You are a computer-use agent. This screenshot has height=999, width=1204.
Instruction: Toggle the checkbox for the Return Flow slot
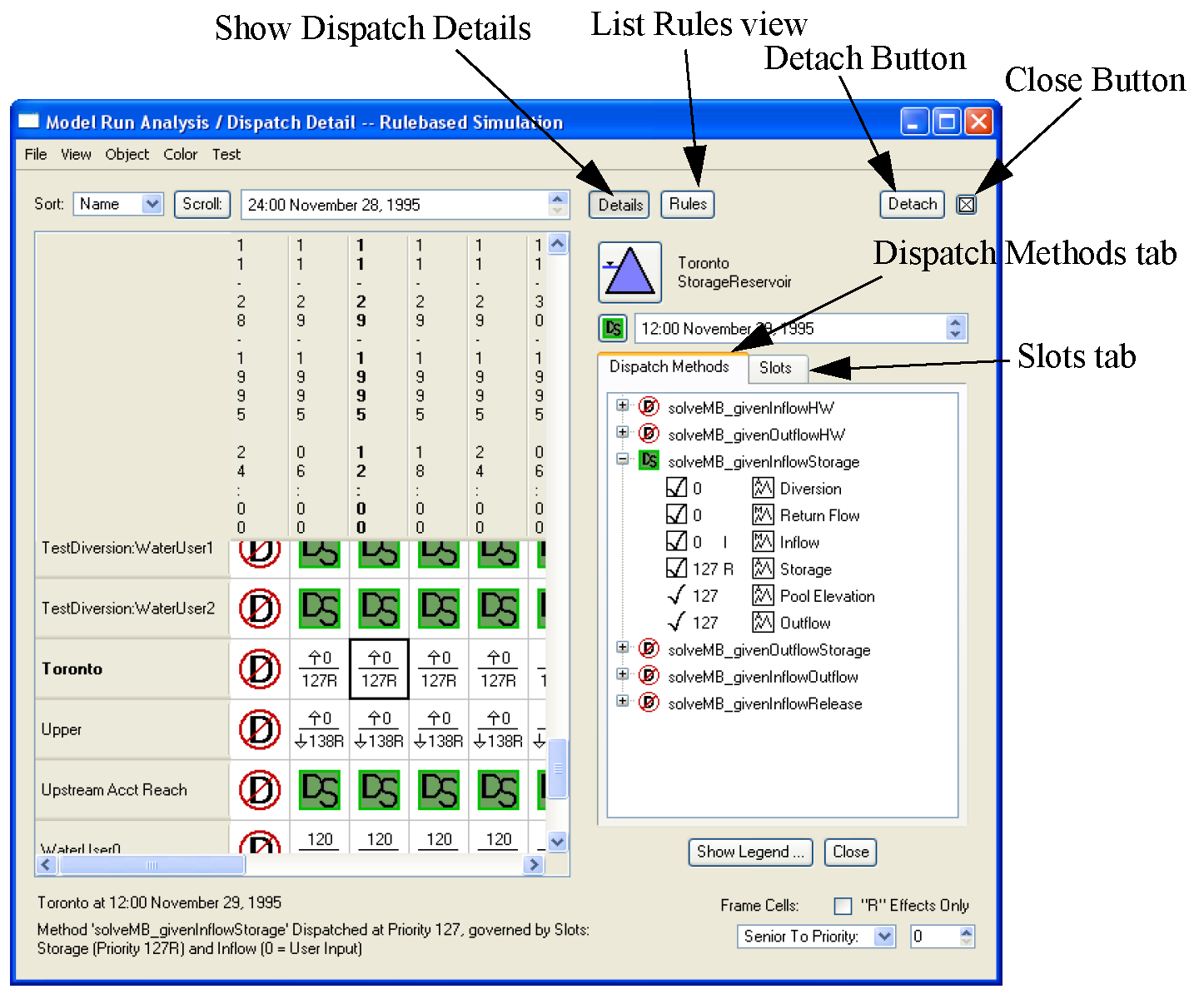pyautogui.click(x=676, y=514)
